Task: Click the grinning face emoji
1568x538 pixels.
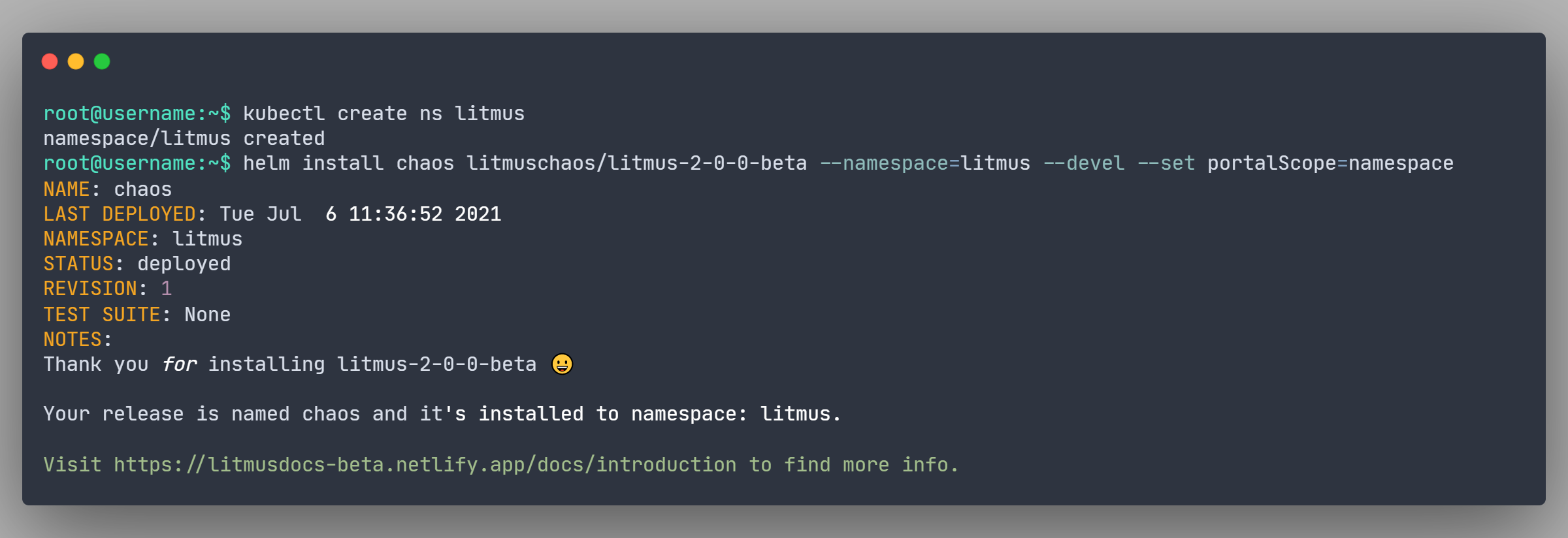Action: click(x=562, y=364)
